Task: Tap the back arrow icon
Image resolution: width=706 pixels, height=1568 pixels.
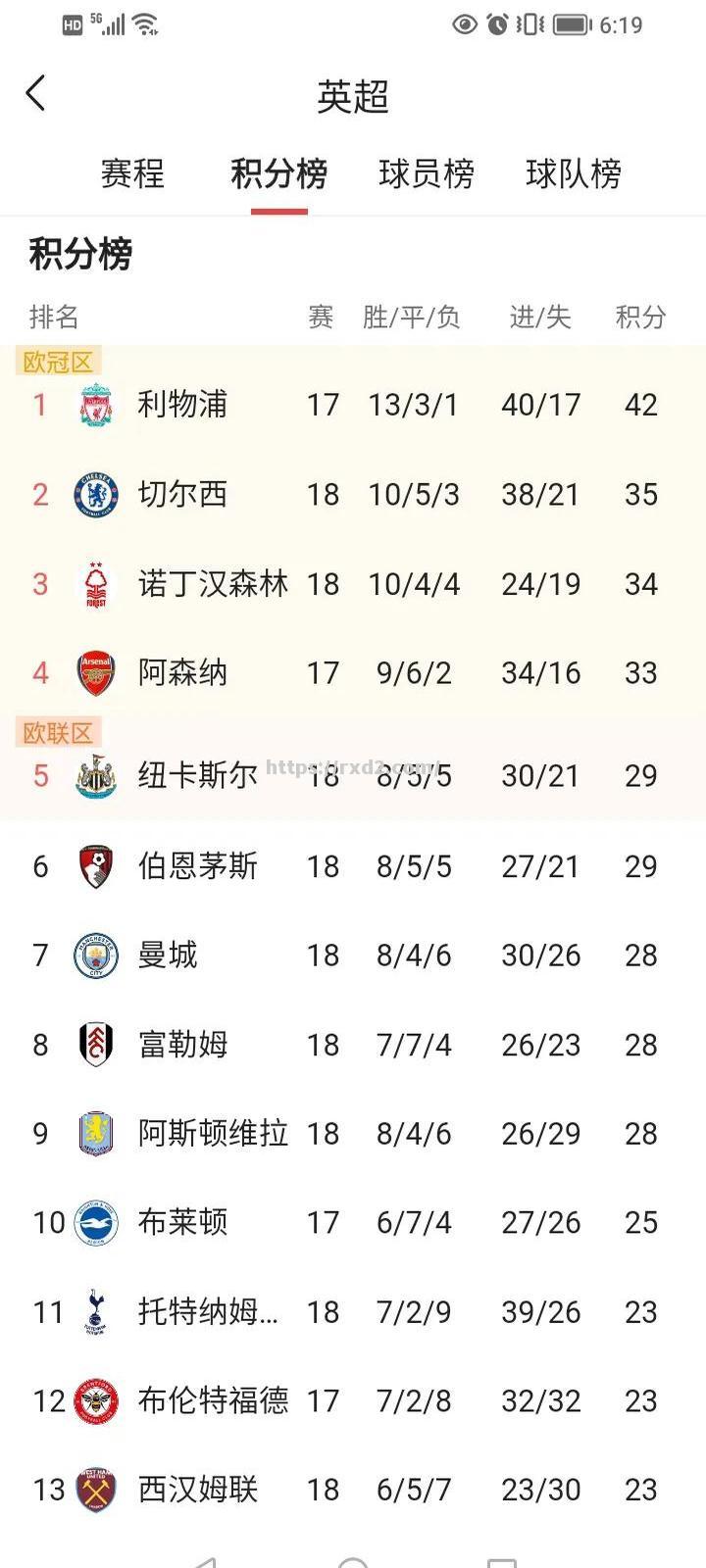Action: (35, 94)
